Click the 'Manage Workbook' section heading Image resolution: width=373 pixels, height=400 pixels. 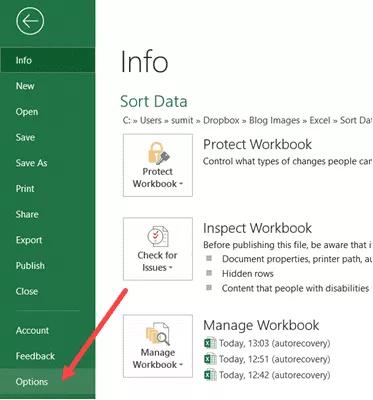[261, 325]
